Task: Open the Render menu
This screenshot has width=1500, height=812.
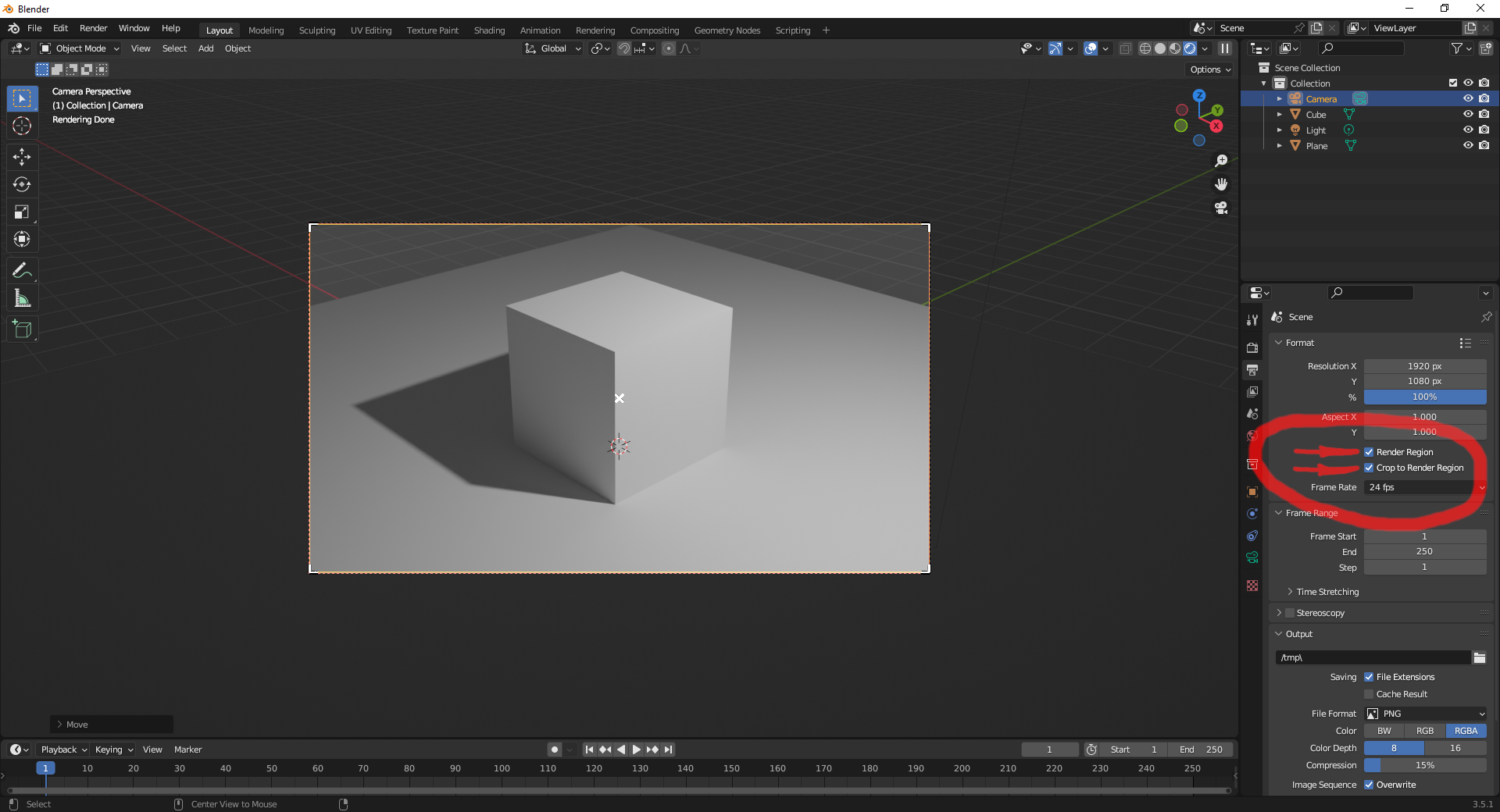Action: [x=93, y=28]
